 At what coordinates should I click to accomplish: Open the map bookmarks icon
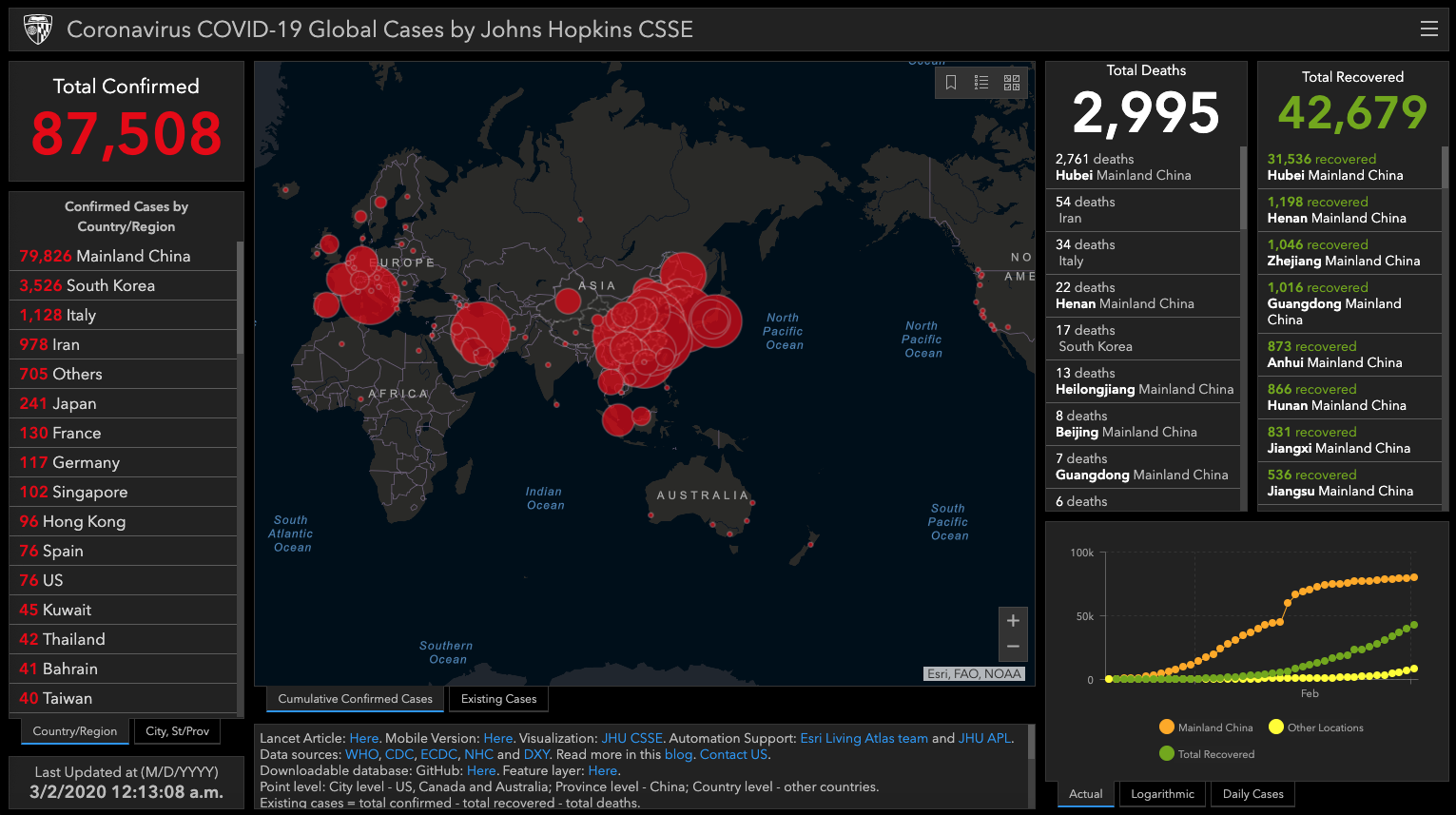[x=951, y=83]
